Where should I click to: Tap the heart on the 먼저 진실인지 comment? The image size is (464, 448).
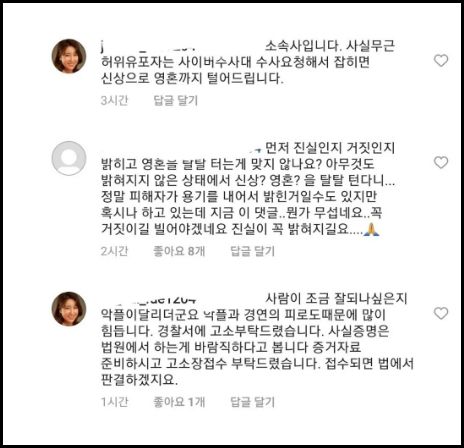coord(441,162)
